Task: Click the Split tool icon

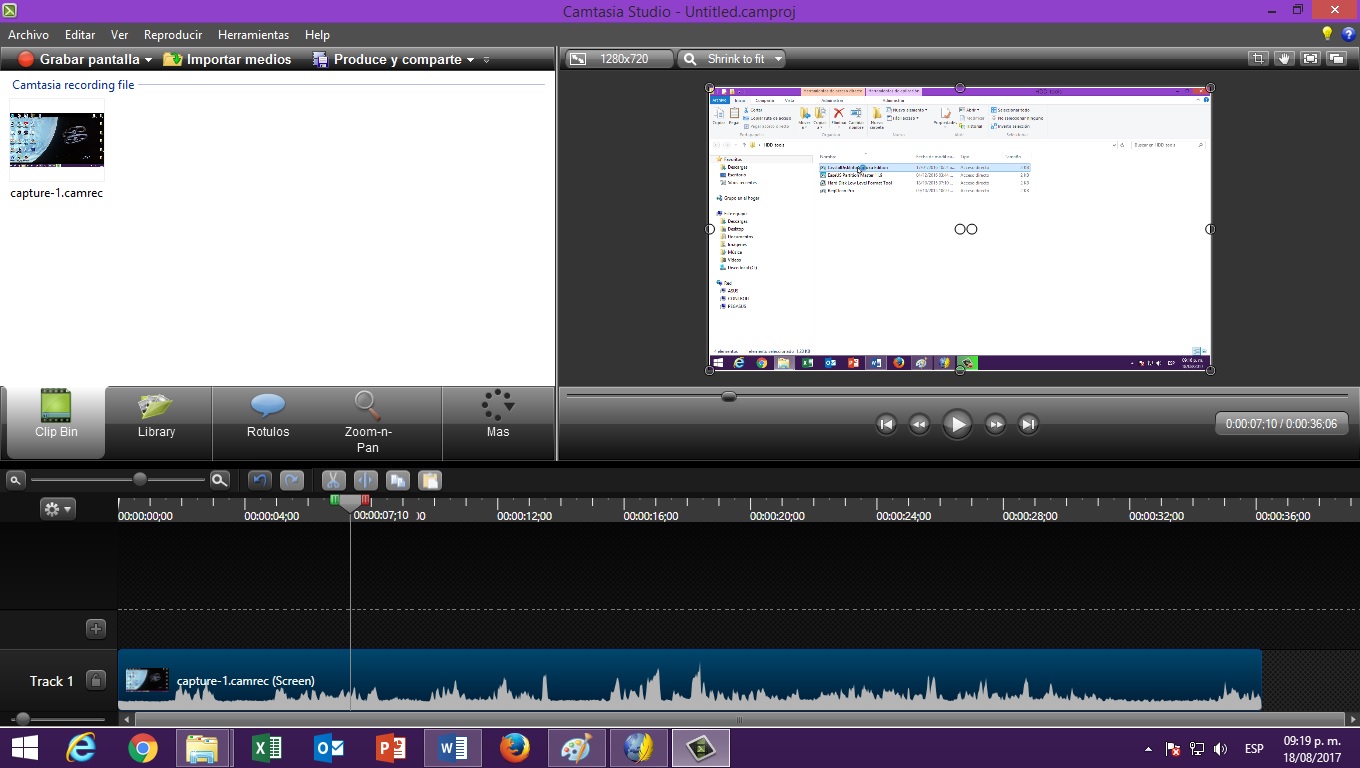Action: (x=365, y=481)
